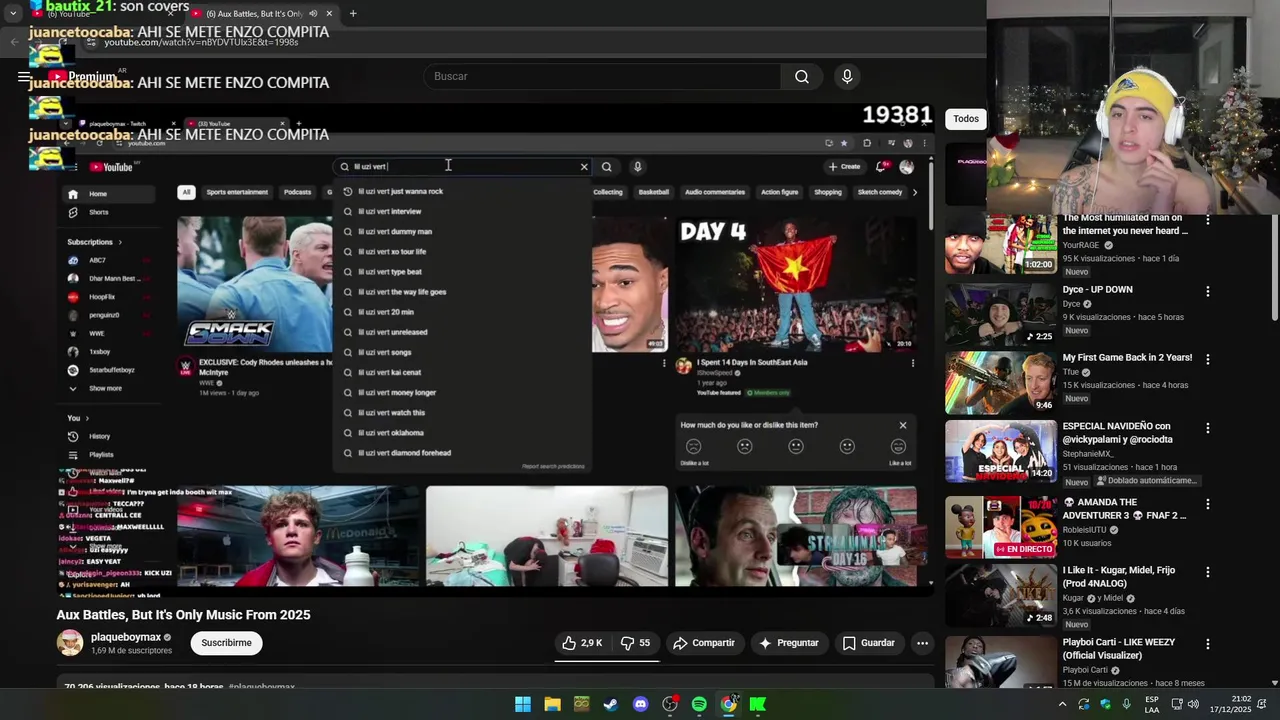Open Windows Start menu
This screenshot has width=1280, height=720.
pos(523,704)
